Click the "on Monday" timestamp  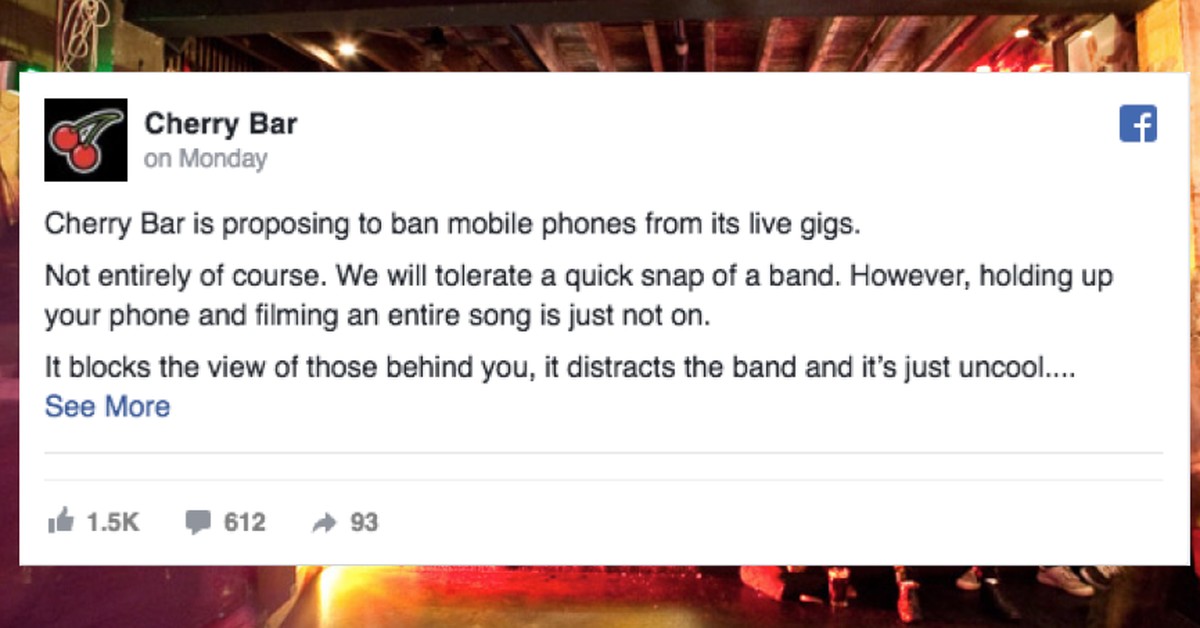[x=206, y=158]
